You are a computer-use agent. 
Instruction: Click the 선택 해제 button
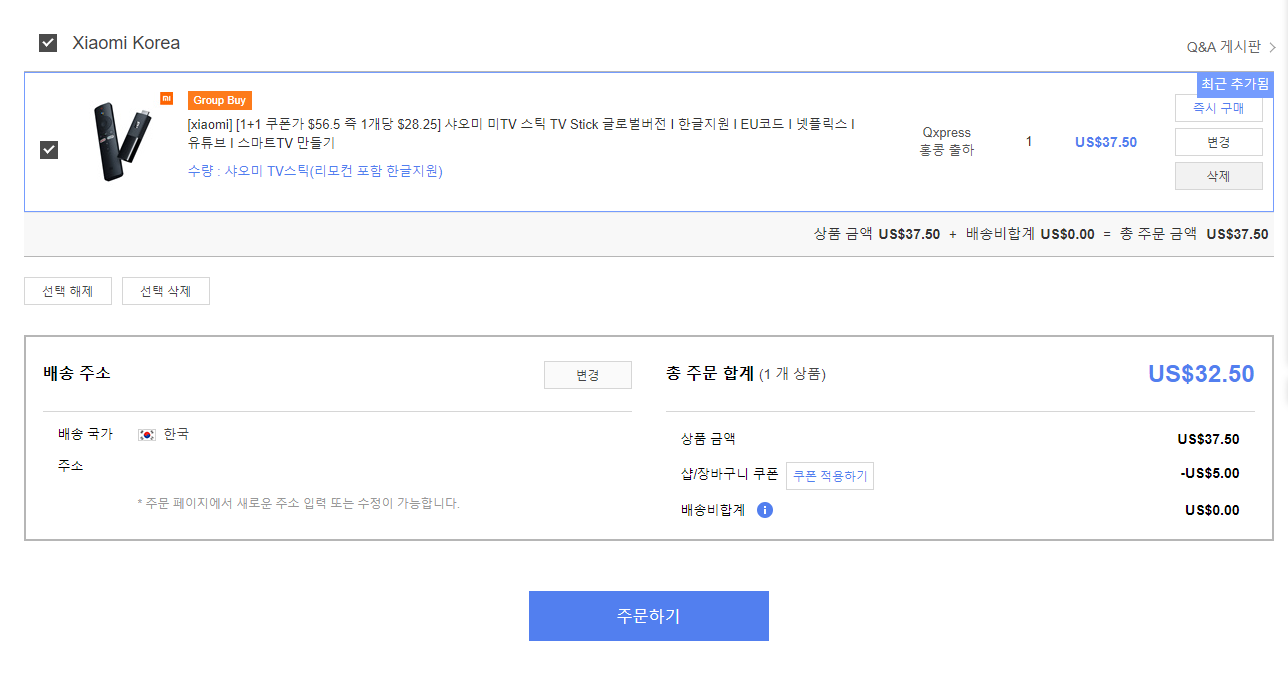coord(68,291)
